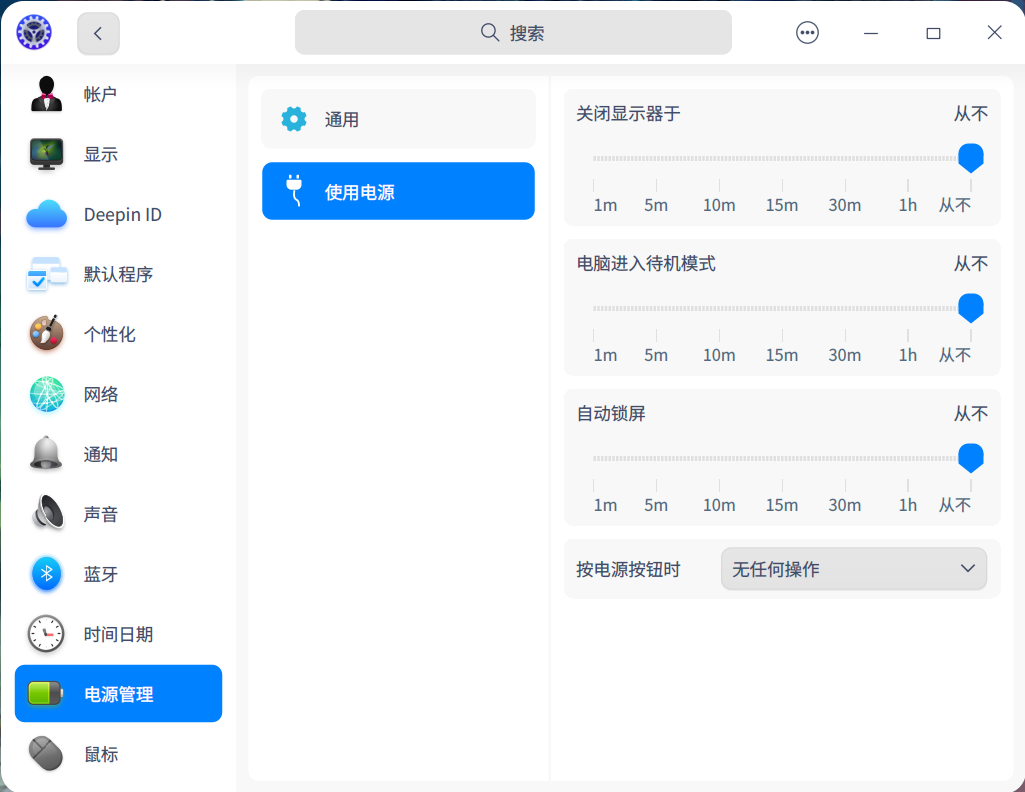Click the more options ellipsis menu
The height and width of the screenshot is (792, 1025).
click(x=806, y=32)
